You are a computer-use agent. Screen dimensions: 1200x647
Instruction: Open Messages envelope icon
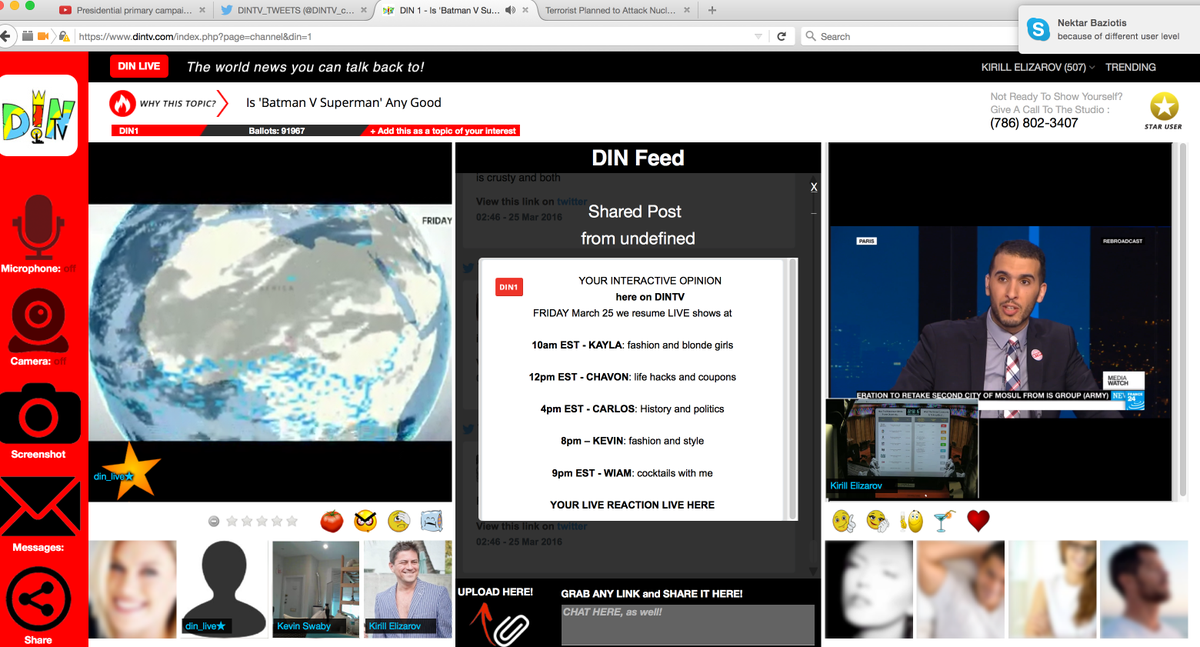(39, 507)
